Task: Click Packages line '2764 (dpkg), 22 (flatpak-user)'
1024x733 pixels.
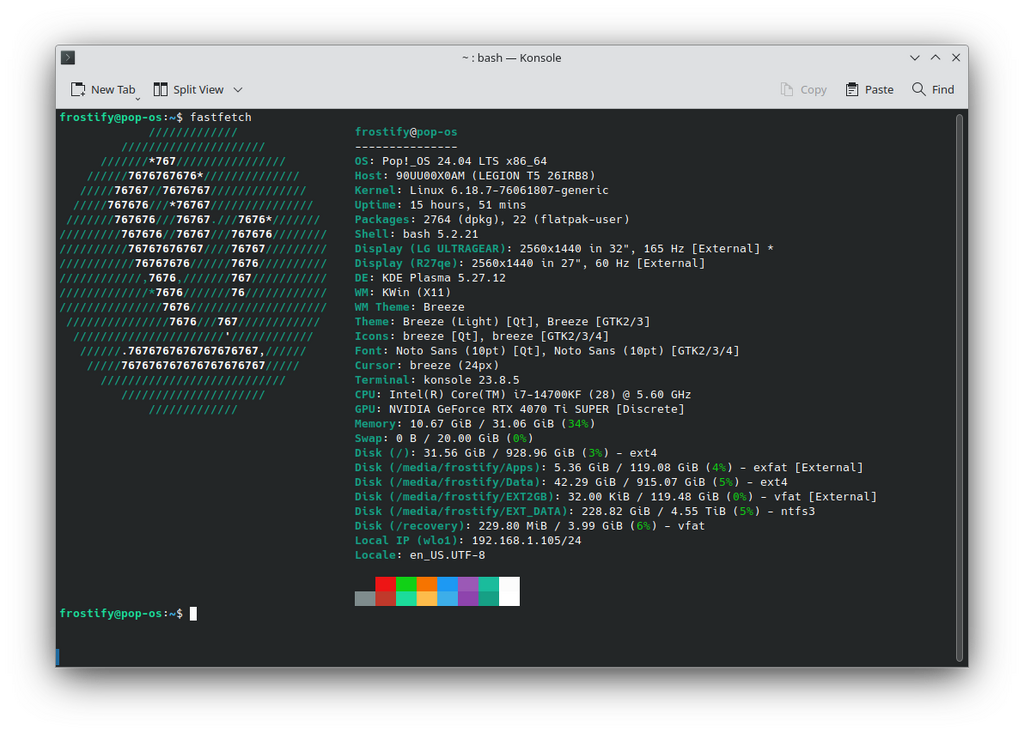Action: (526, 219)
